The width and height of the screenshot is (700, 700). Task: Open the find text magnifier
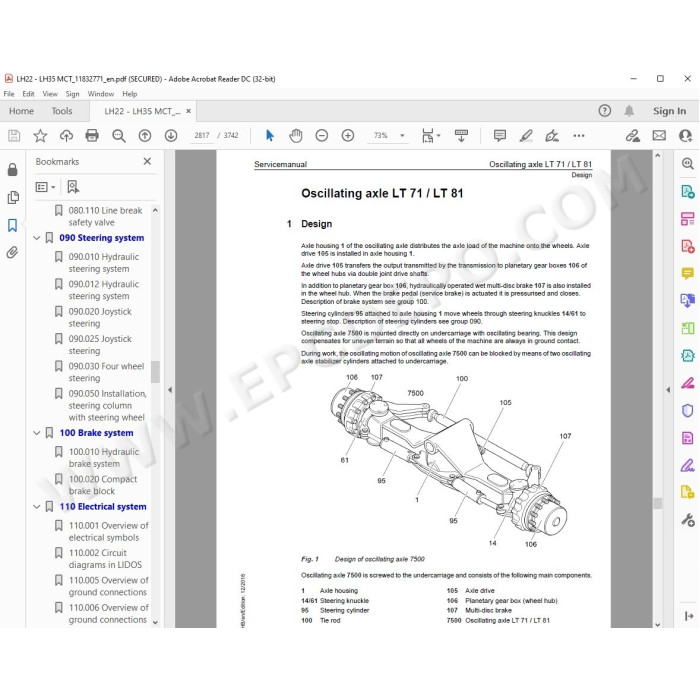point(119,136)
